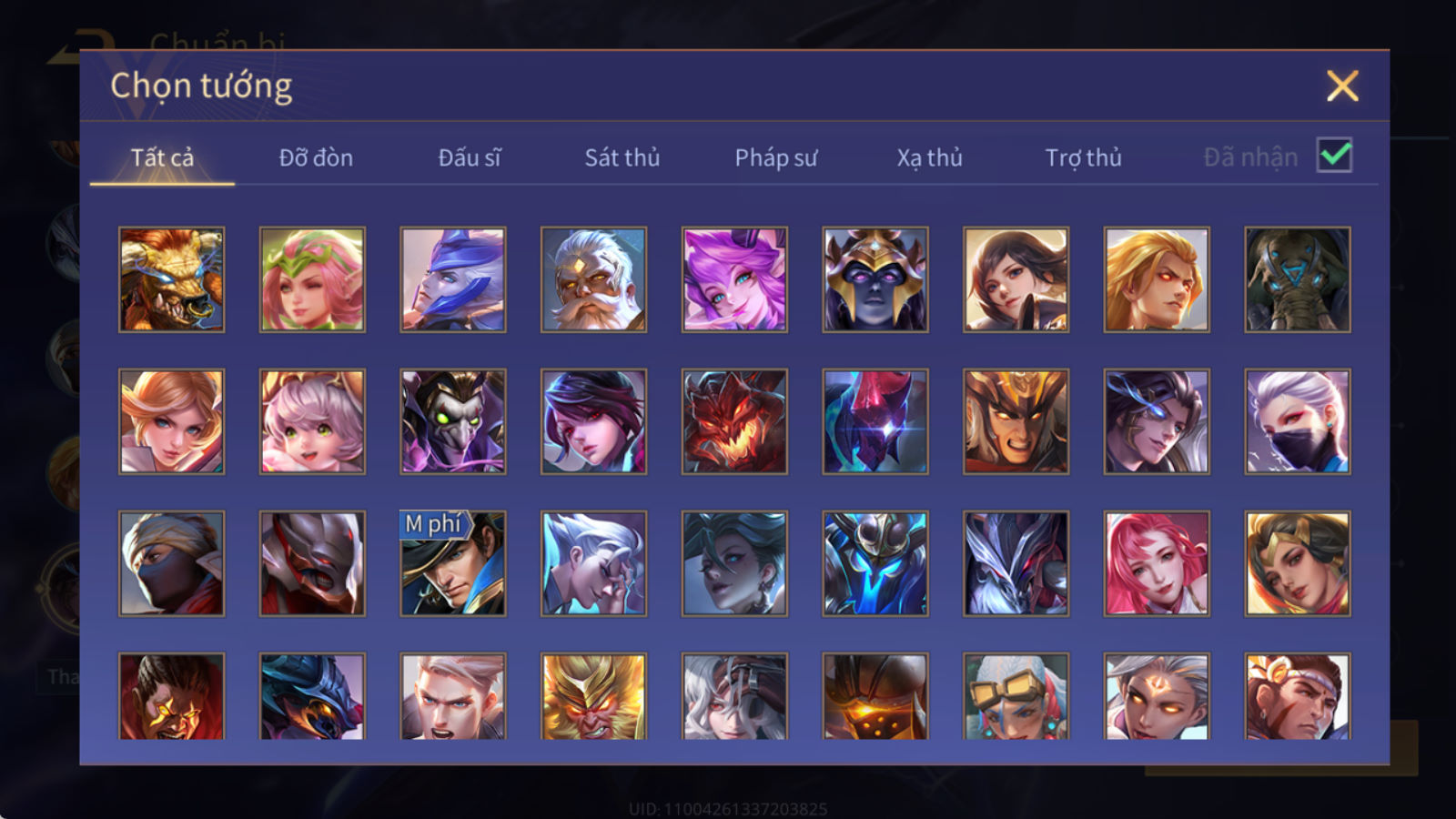Select the dark elephant hero portrait
Viewport: 1456px width, 819px height.
pos(1298,279)
